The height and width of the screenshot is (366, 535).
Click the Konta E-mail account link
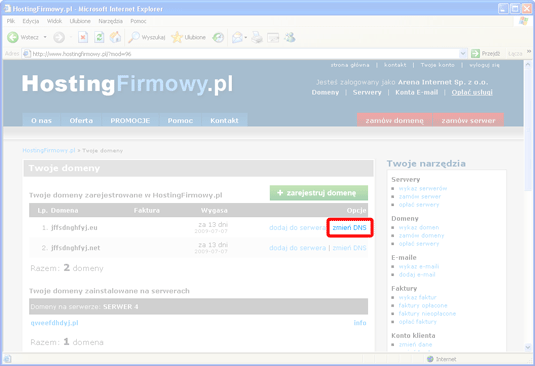(417, 92)
